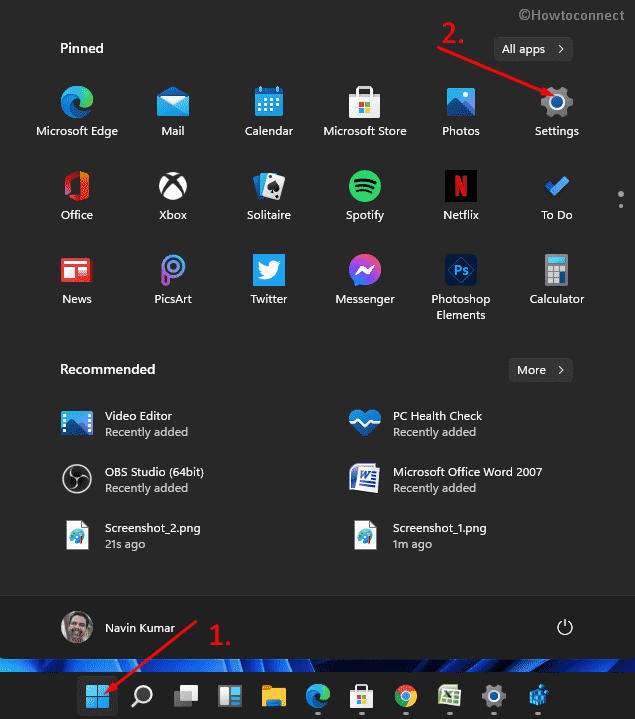Go to next page of pinned apps
The image size is (635, 719).
point(621,206)
